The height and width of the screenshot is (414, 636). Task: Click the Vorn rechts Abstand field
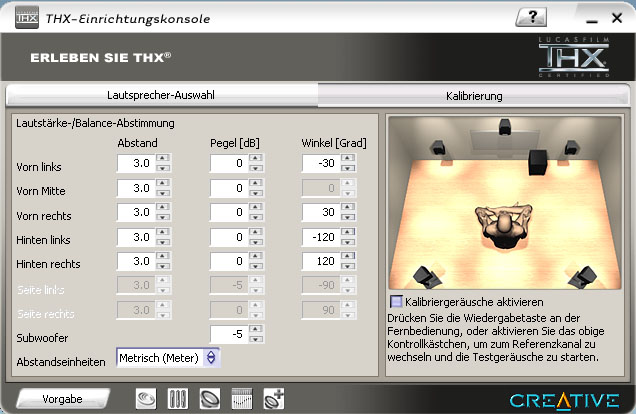[x=136, y=212]
